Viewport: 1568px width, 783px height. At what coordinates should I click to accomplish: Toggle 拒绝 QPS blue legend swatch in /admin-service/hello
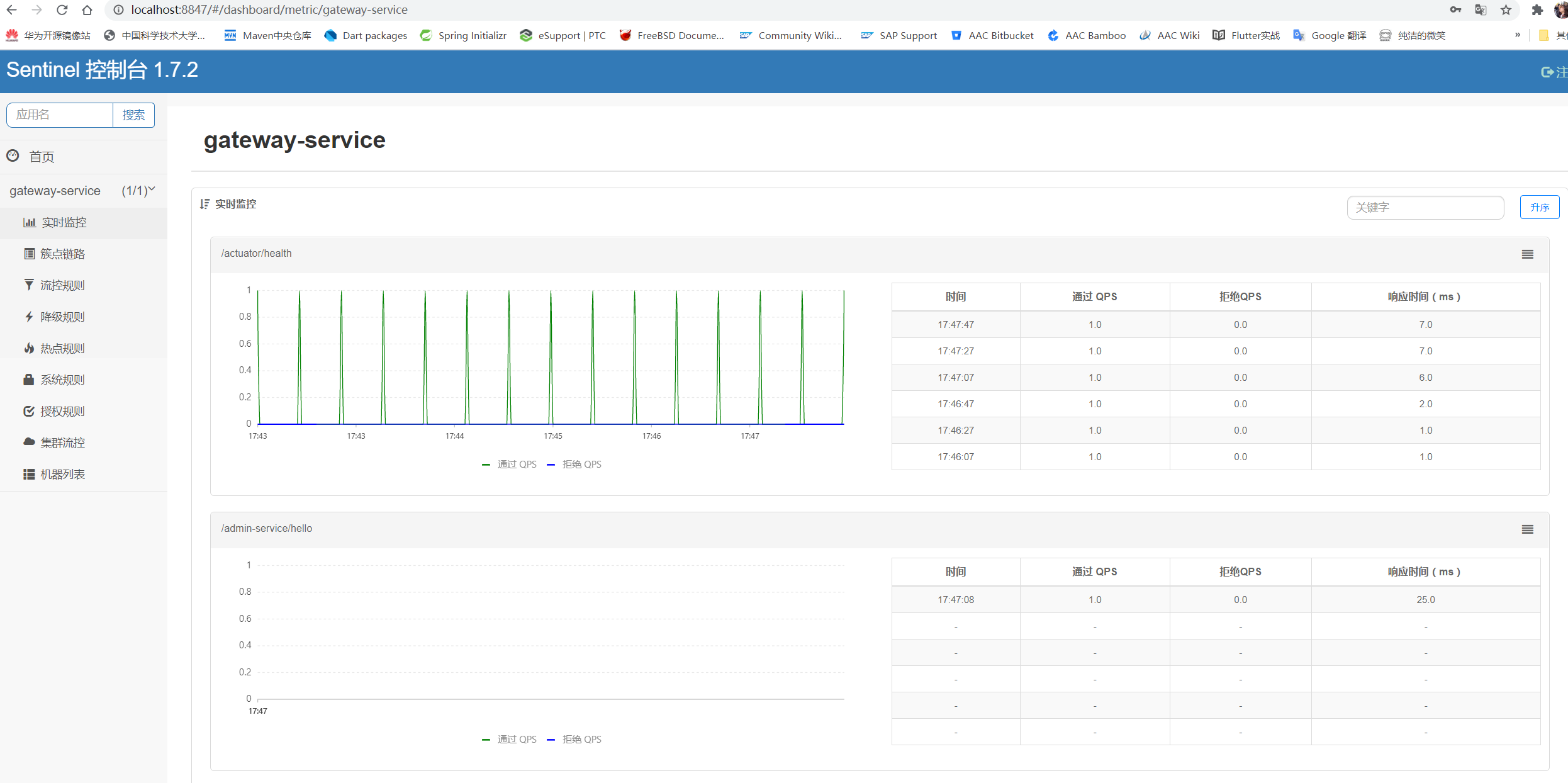pyautogui.click(x=551, y=740)
